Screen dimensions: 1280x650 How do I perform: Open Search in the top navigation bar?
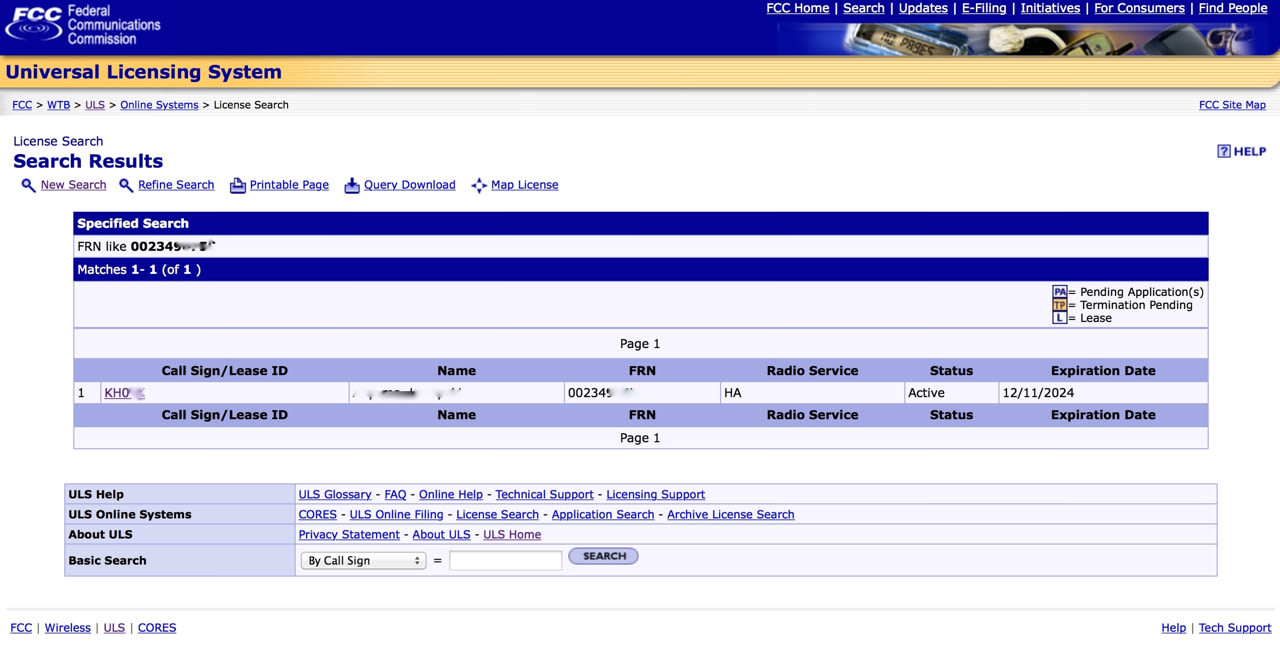[864, 8]
